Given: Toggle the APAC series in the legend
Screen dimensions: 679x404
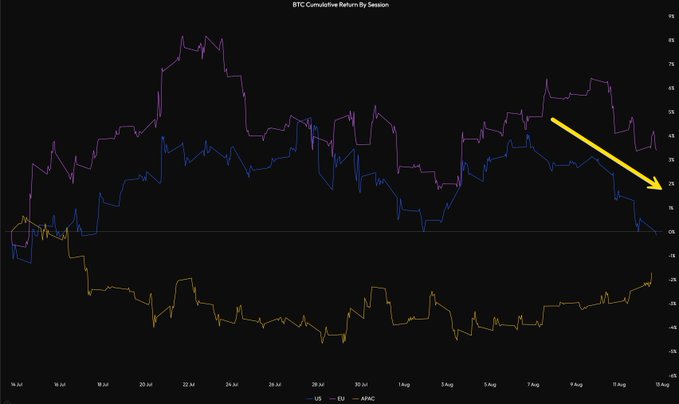Looking at the screenshot, I should click(x=364, y=398).
